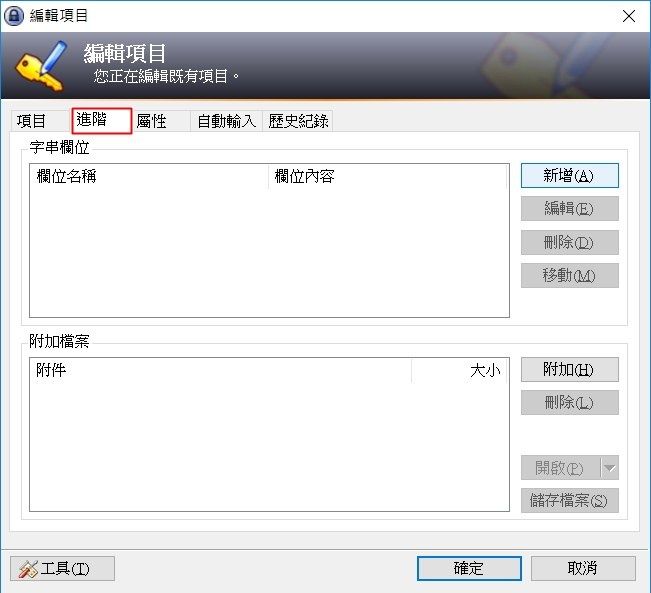Confirm with the 確定 button
This screenshot has width=651, height=593.
click(469, 568)
